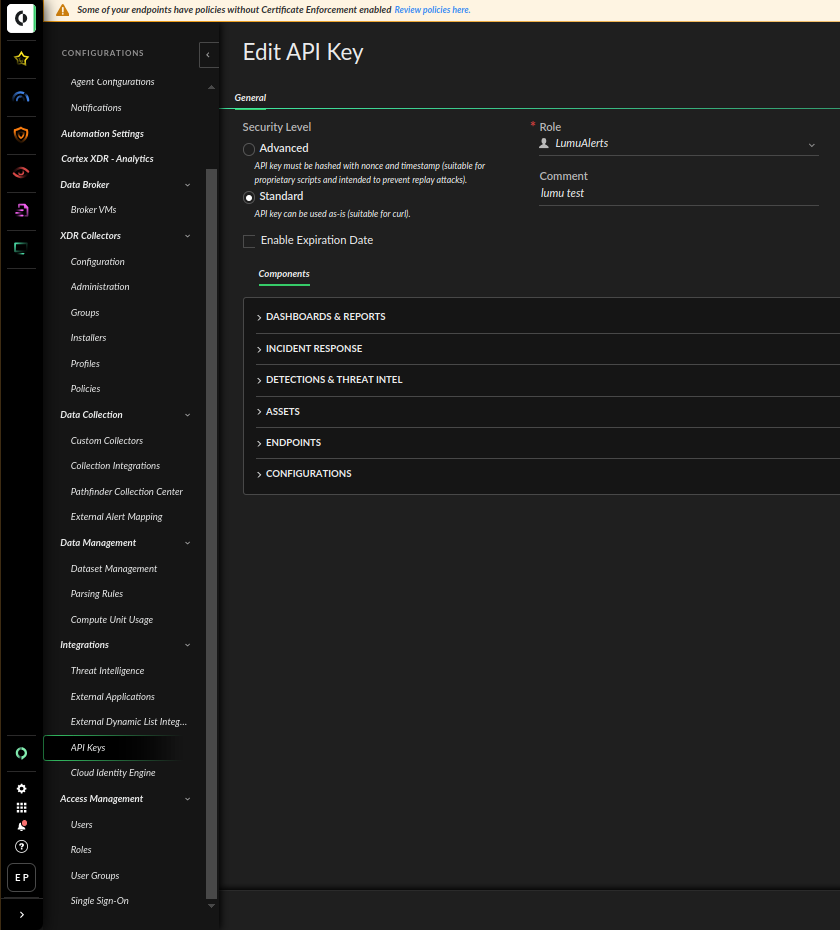The height and width of the screenshot is (930, 840).
Task: Click the notification bell icon
Action: 21,826
